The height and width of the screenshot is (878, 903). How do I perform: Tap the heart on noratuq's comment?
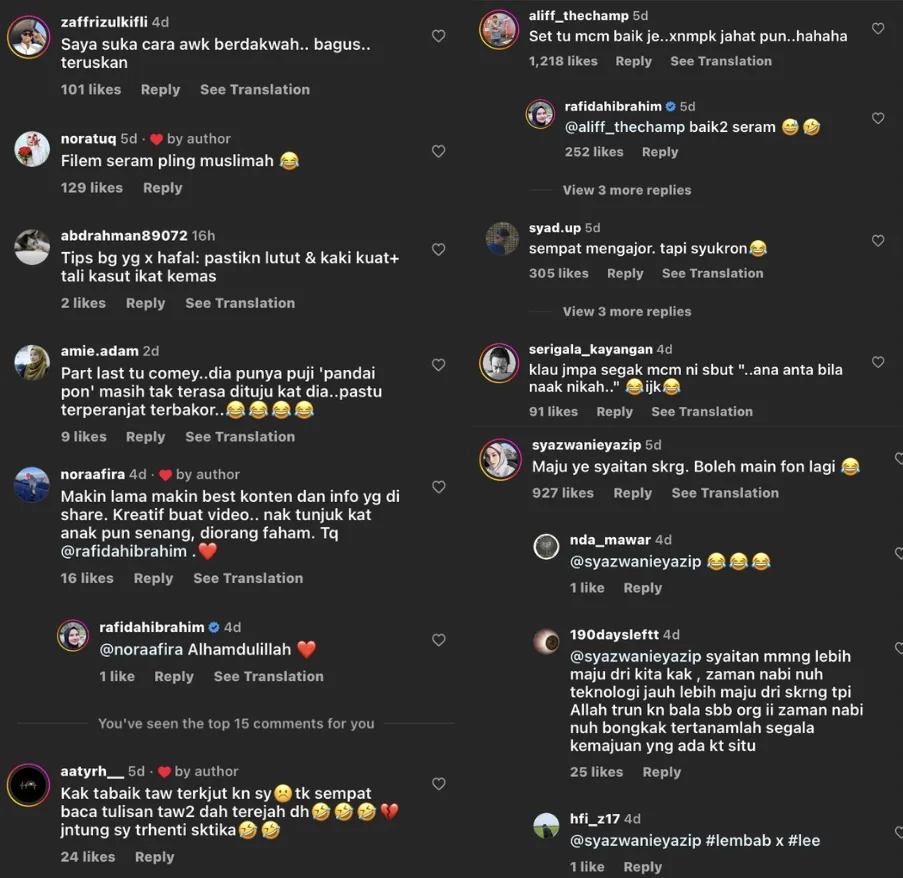point(438,151)
